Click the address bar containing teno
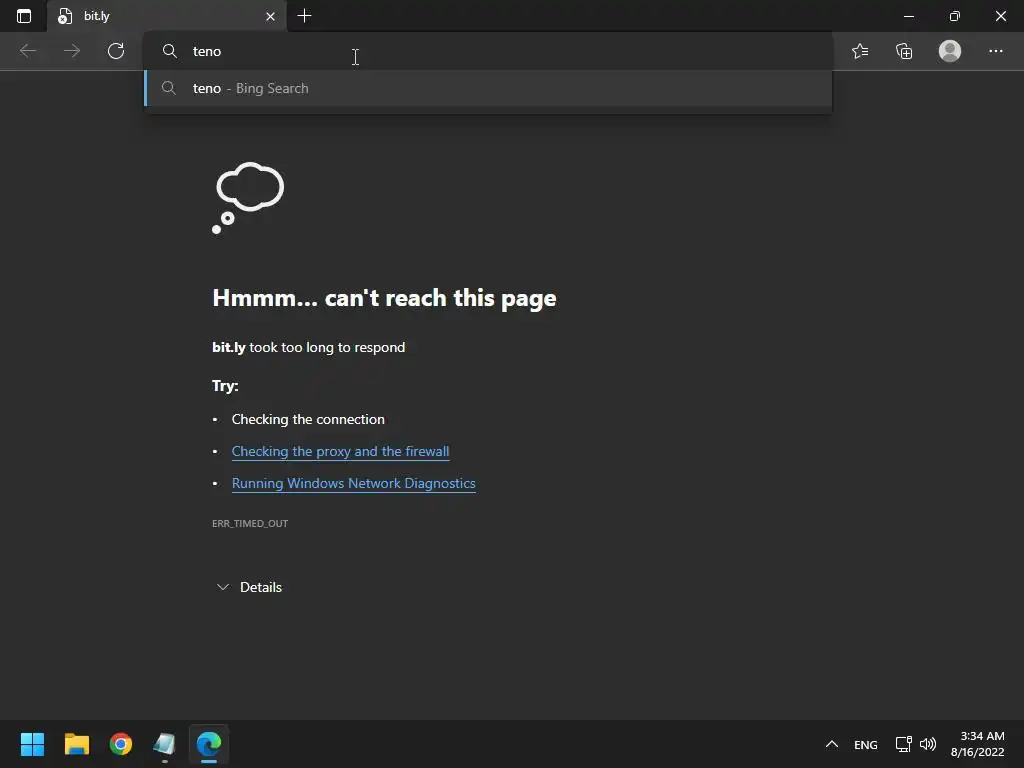 click(x=488, y=51)
